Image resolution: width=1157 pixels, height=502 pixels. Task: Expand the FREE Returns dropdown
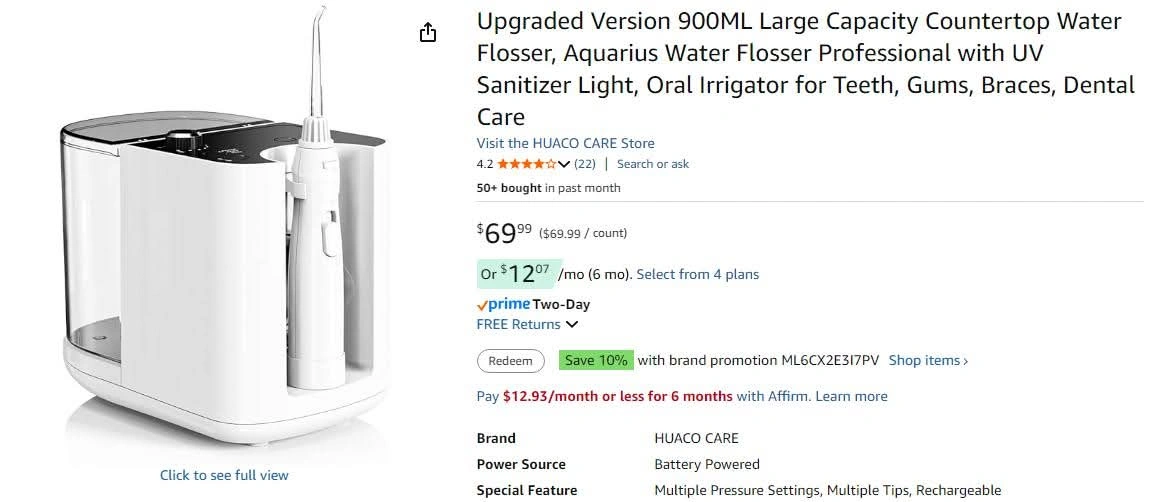point(571,324)
